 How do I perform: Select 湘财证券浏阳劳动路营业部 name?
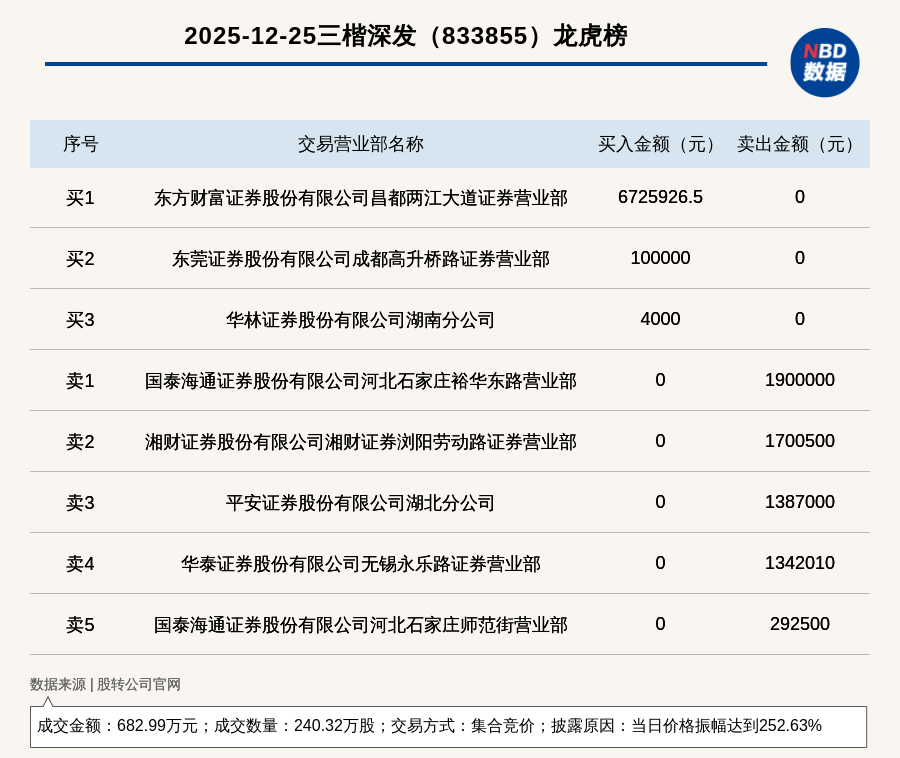[360, 442]
